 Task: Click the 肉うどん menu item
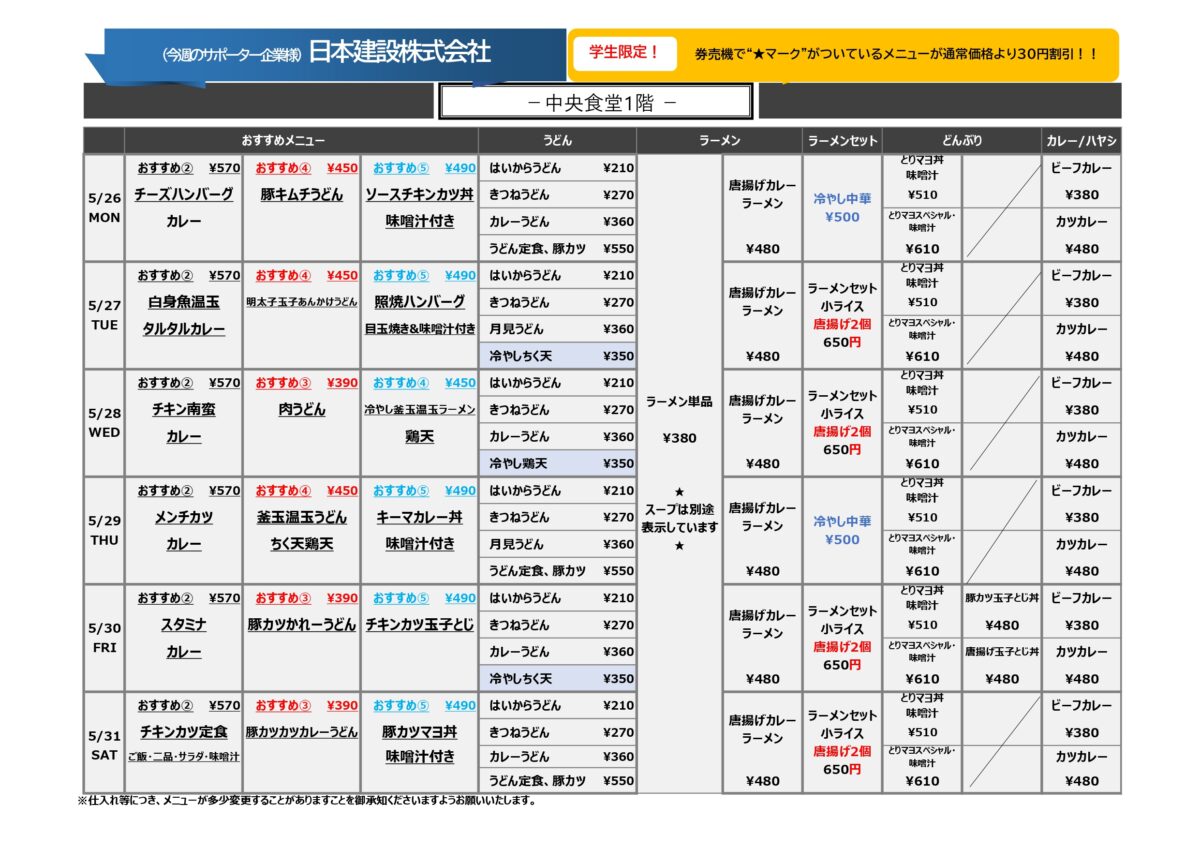(x=302, y=409)
